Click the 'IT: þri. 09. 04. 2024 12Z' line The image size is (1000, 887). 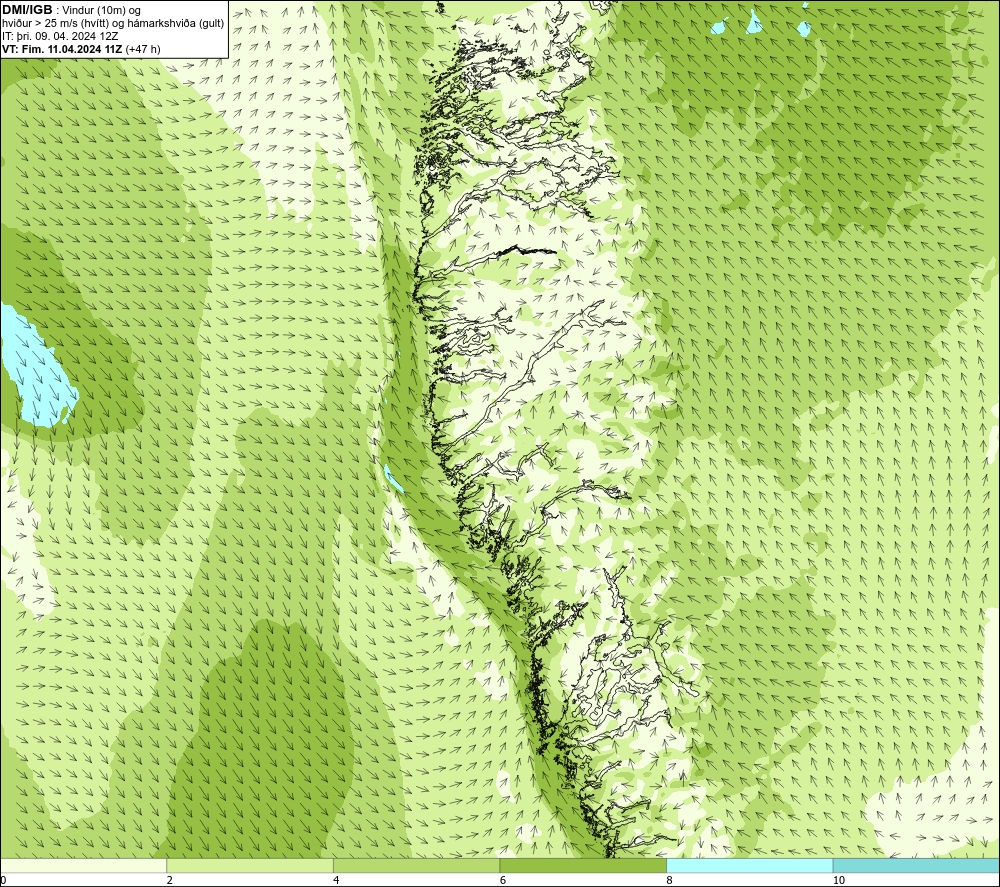[x=60, y=36]
